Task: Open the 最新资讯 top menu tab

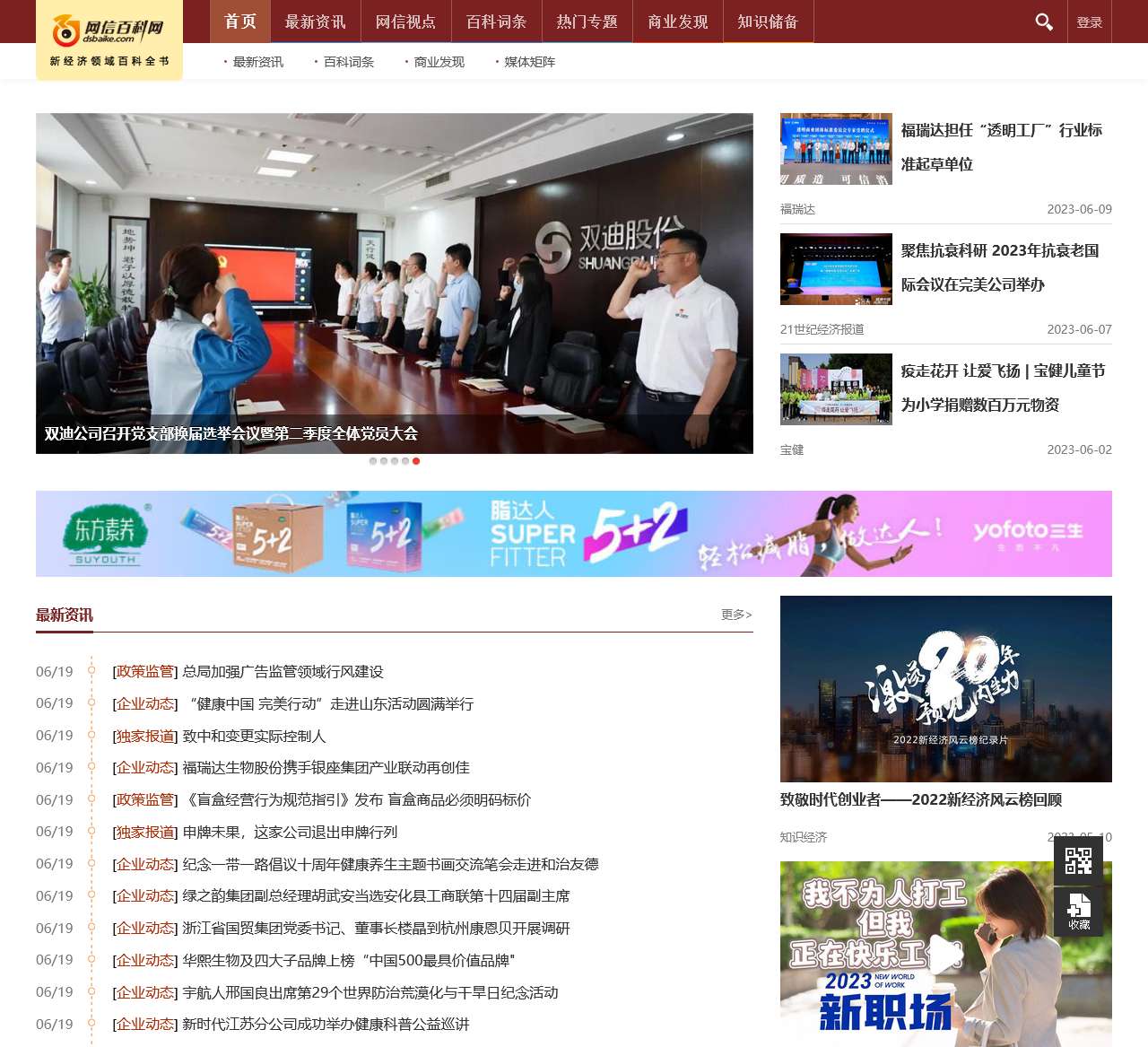Action: [315, 22]
